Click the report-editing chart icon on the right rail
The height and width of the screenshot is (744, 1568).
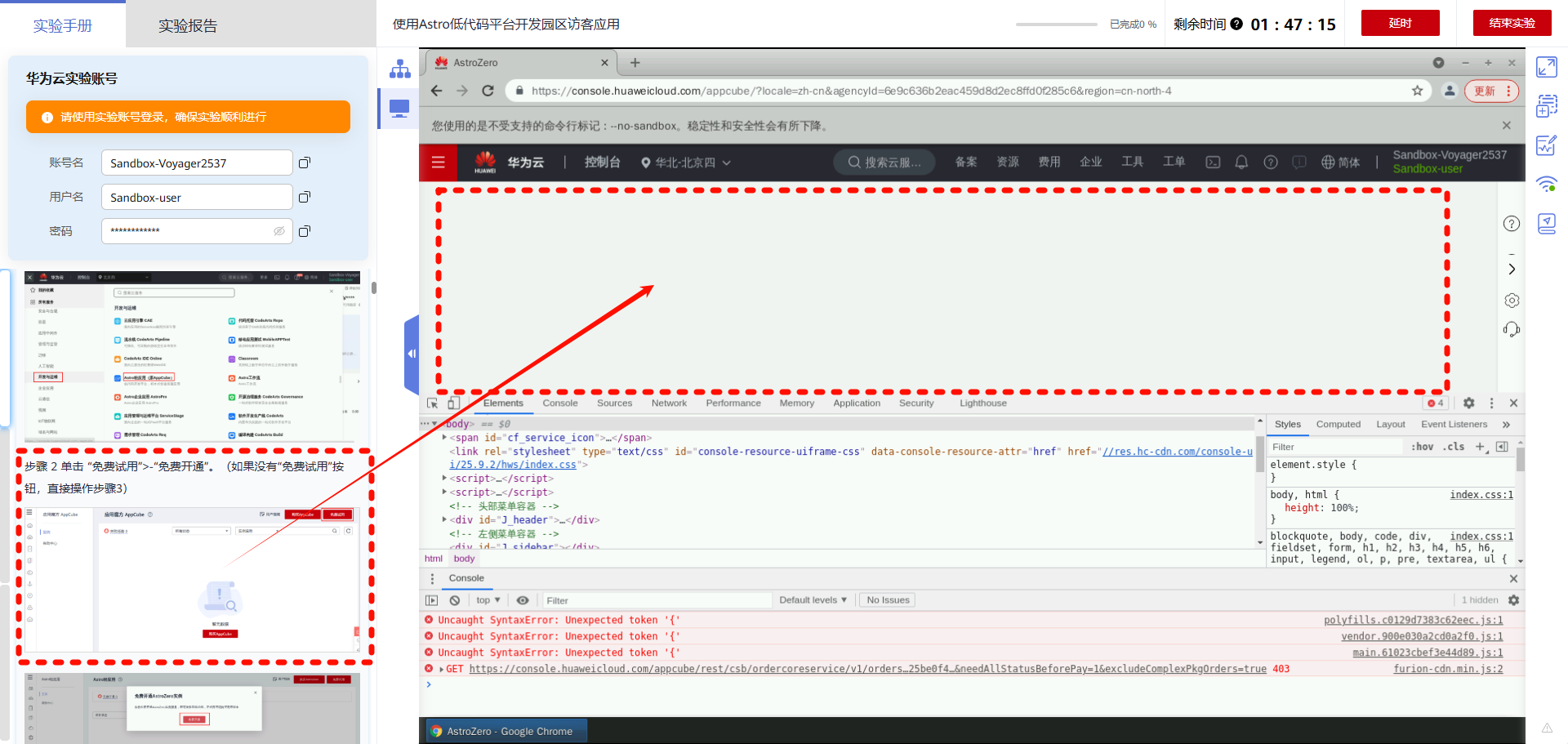pyautogui.click(x=1547, y=145)
